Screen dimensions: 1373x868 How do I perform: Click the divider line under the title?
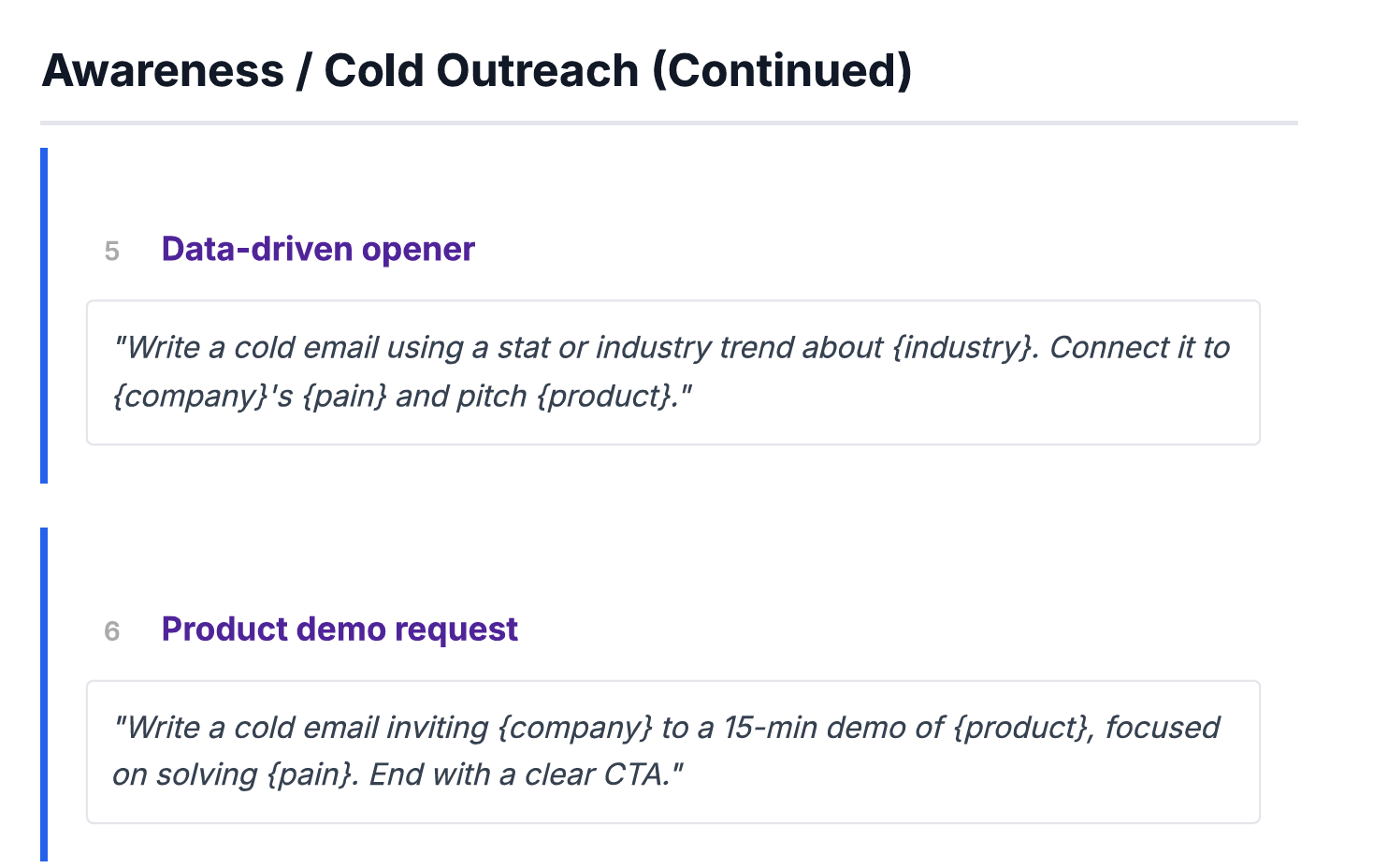pyautogui.click(x=669, y=123)
